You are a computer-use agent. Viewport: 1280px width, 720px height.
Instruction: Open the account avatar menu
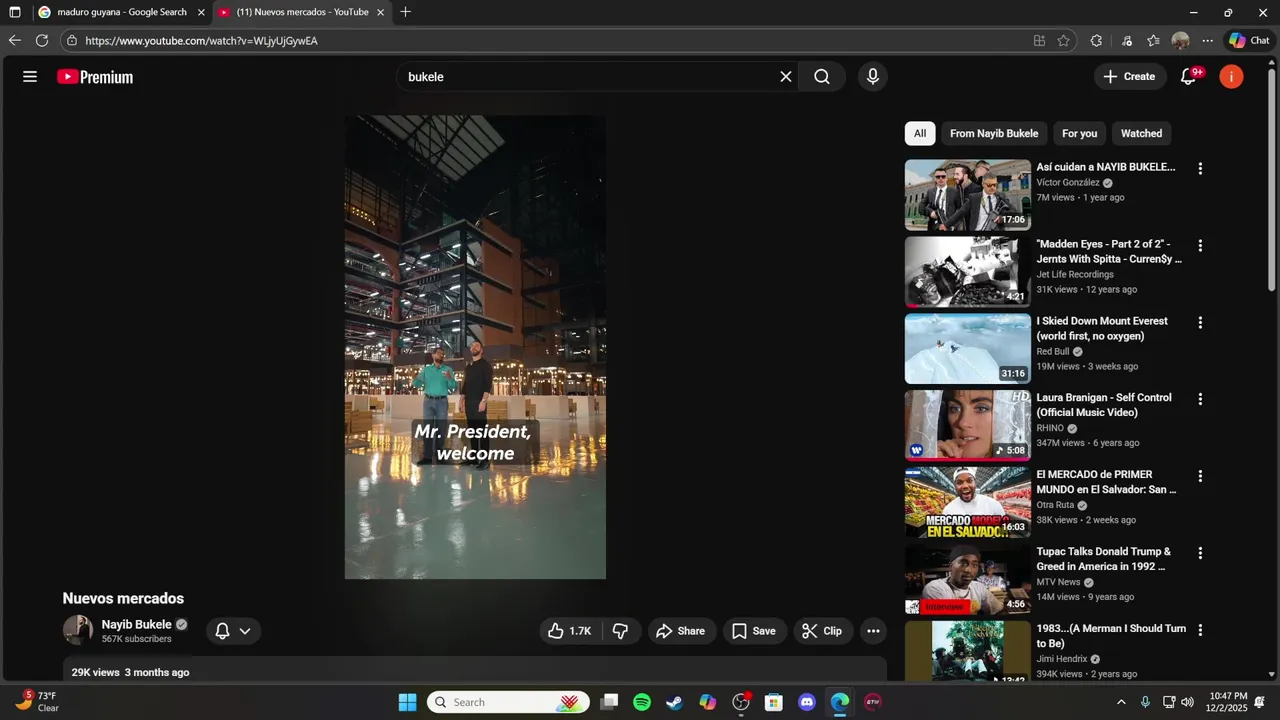pos(1232,77)
